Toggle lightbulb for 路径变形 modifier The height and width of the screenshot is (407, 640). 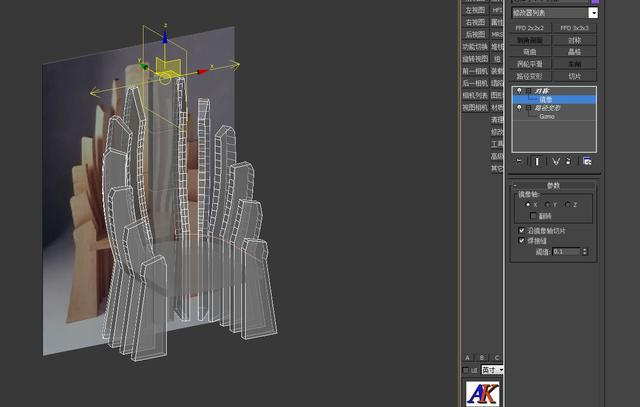(x=519, y=108)
